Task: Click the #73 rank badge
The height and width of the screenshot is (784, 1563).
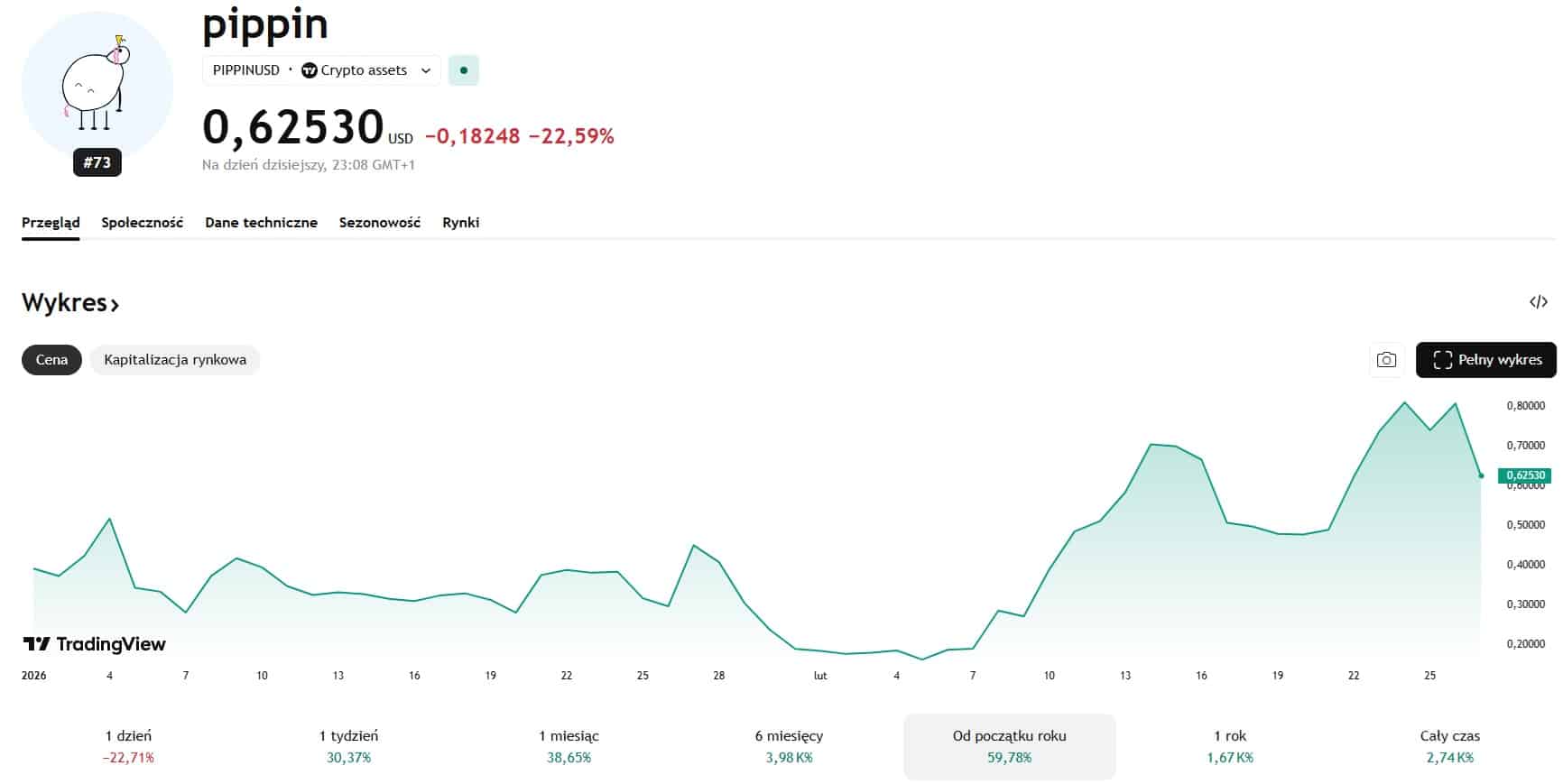Action: [x=97, y=162]
